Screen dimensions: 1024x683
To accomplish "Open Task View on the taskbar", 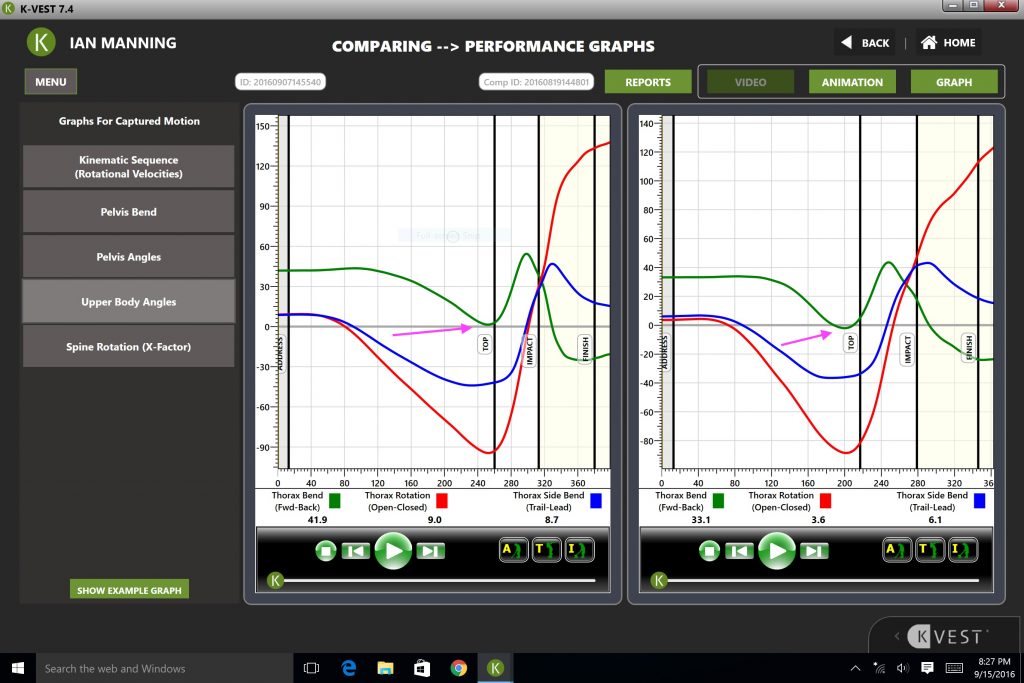I will click(312, 668).
